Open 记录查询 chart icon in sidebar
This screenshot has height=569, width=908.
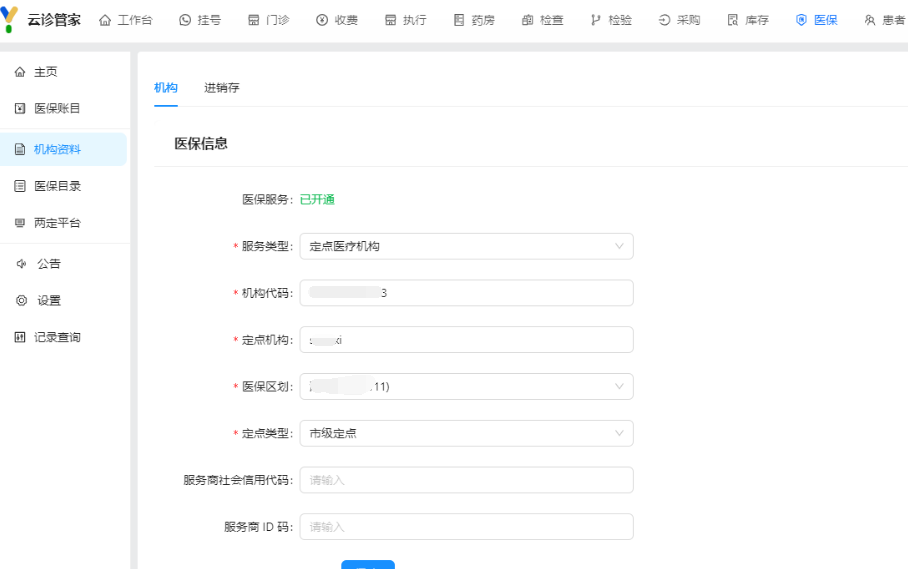point(21,337)
